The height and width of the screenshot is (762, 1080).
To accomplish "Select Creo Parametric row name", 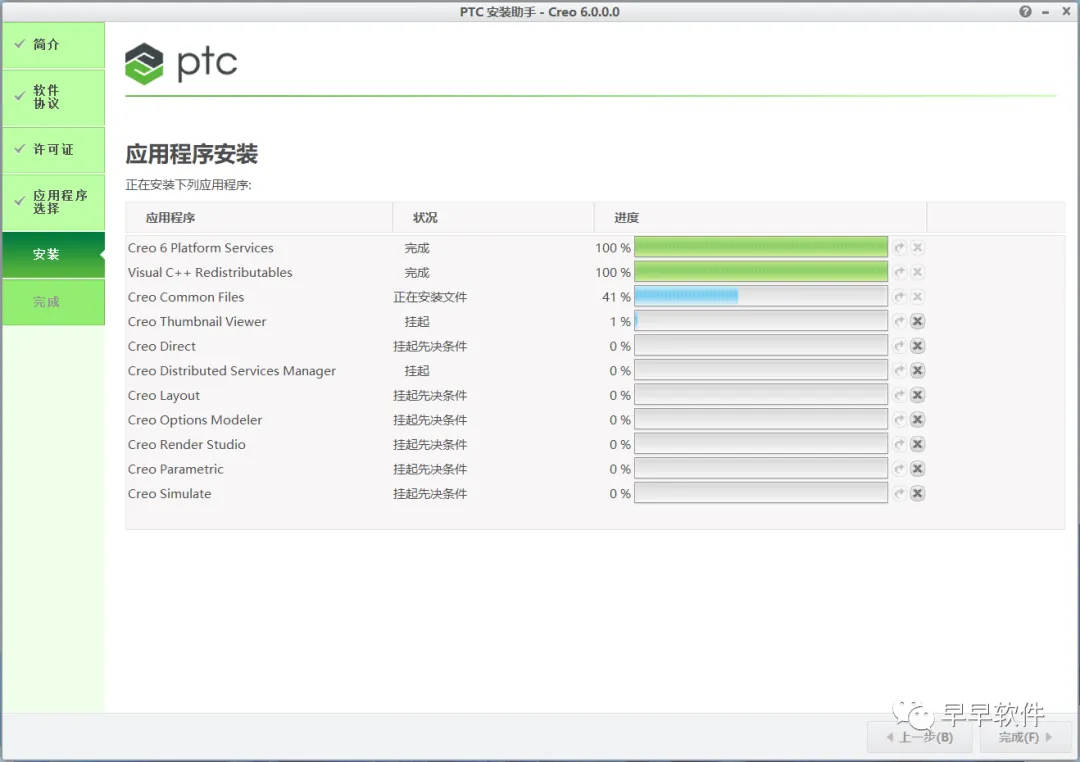I will pos(176,469).
